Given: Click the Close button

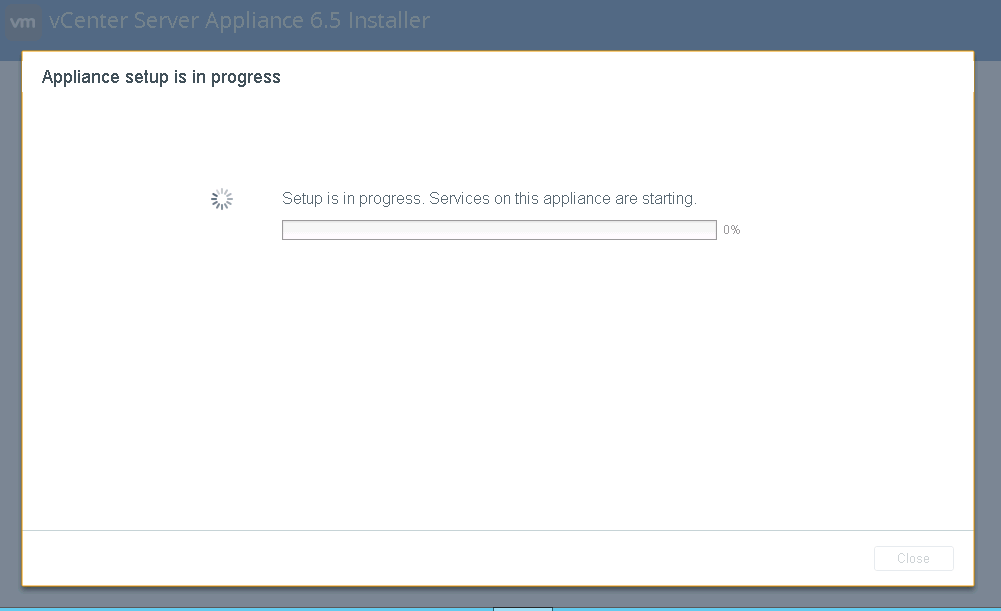Looking at the screenshot, I should (x=914, y=558).
